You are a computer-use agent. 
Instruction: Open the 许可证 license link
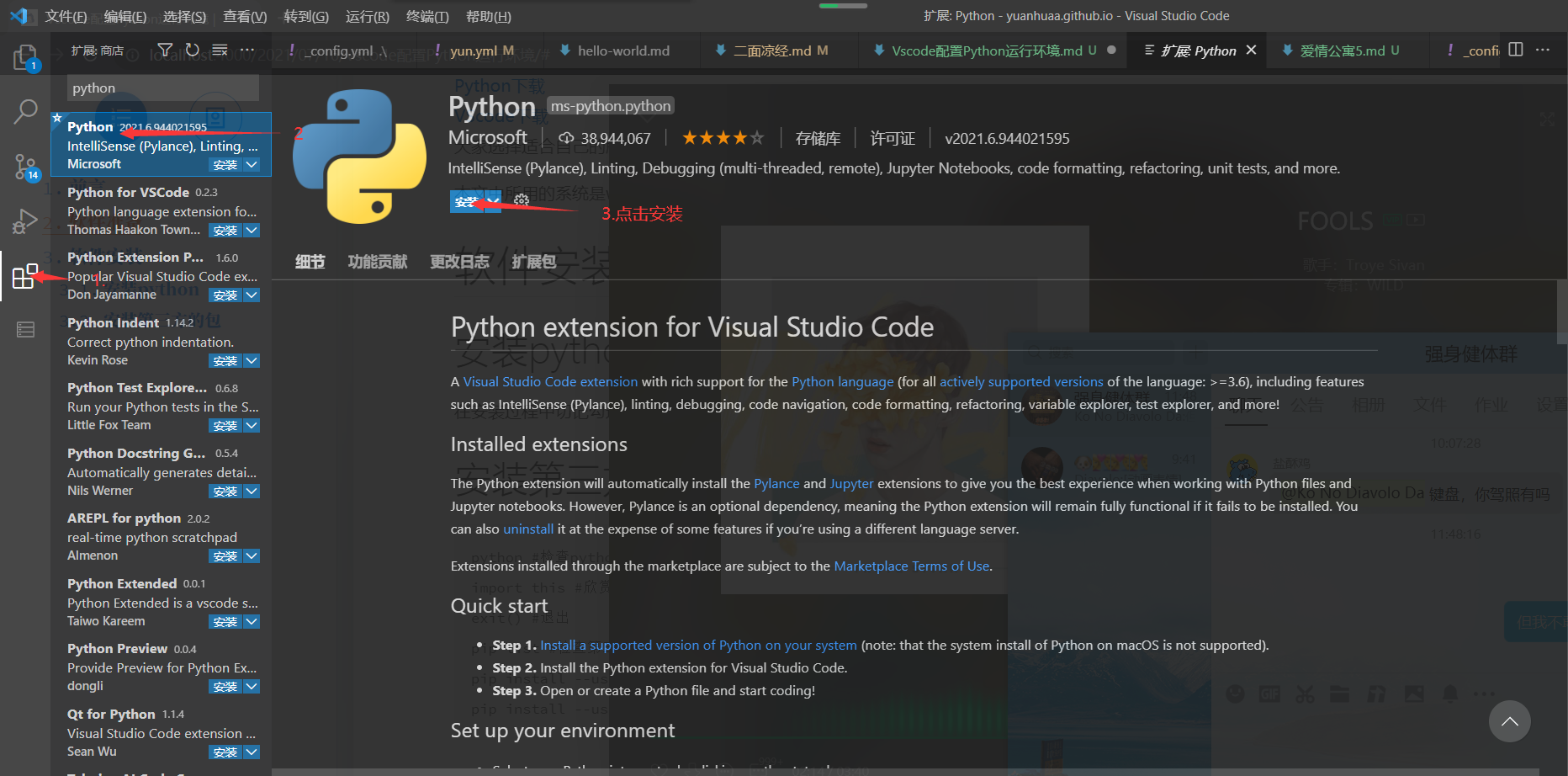(x=893, y=138)
